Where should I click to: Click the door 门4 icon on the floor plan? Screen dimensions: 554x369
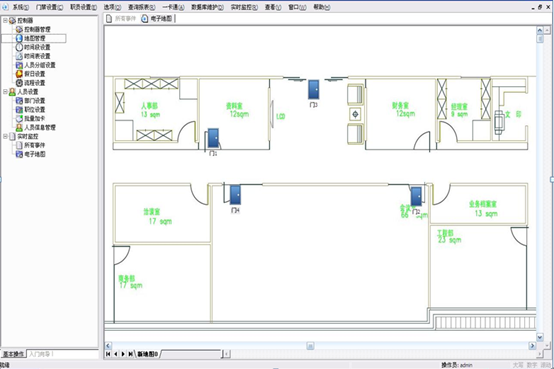(x=235, y=195)
